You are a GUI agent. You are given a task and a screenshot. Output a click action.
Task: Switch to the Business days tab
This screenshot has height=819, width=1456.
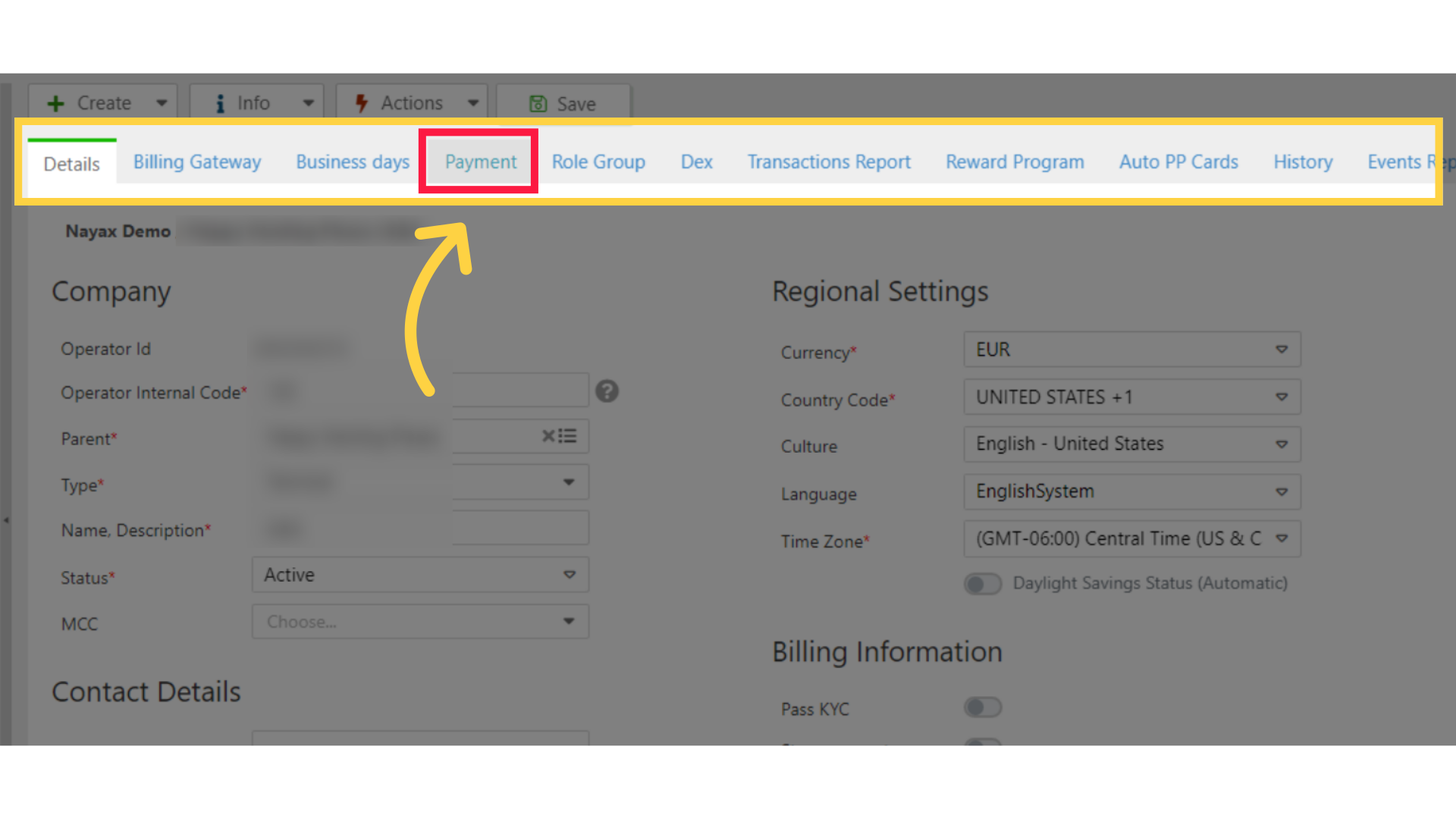click(353, 162)
